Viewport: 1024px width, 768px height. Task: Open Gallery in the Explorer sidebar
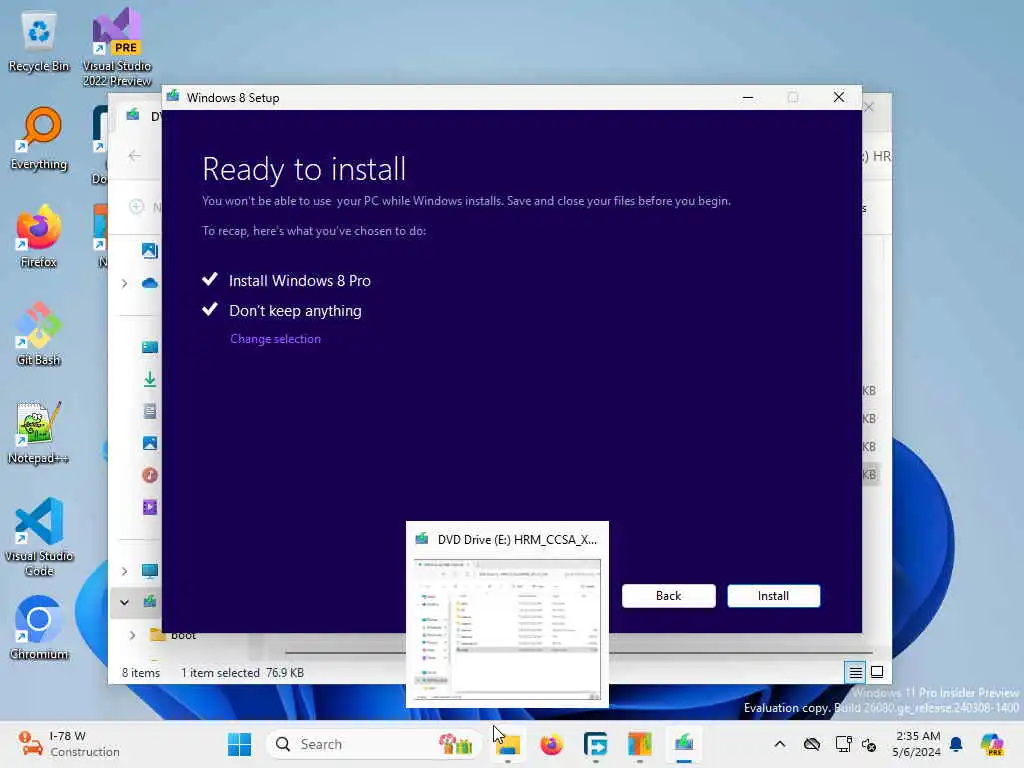coord(150,250)
